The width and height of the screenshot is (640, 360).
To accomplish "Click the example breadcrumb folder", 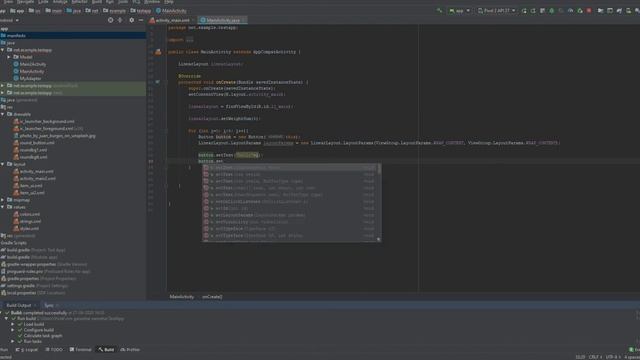I will (114, 11).
